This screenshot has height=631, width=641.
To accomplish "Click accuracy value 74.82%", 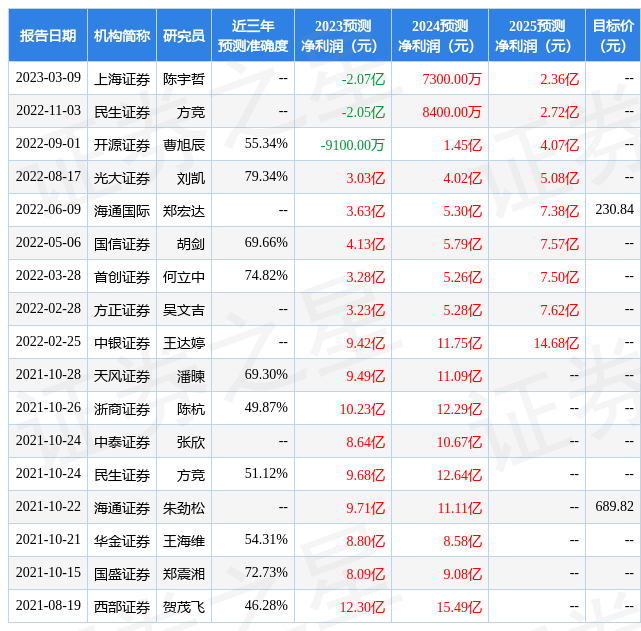I will click(266, 275).
